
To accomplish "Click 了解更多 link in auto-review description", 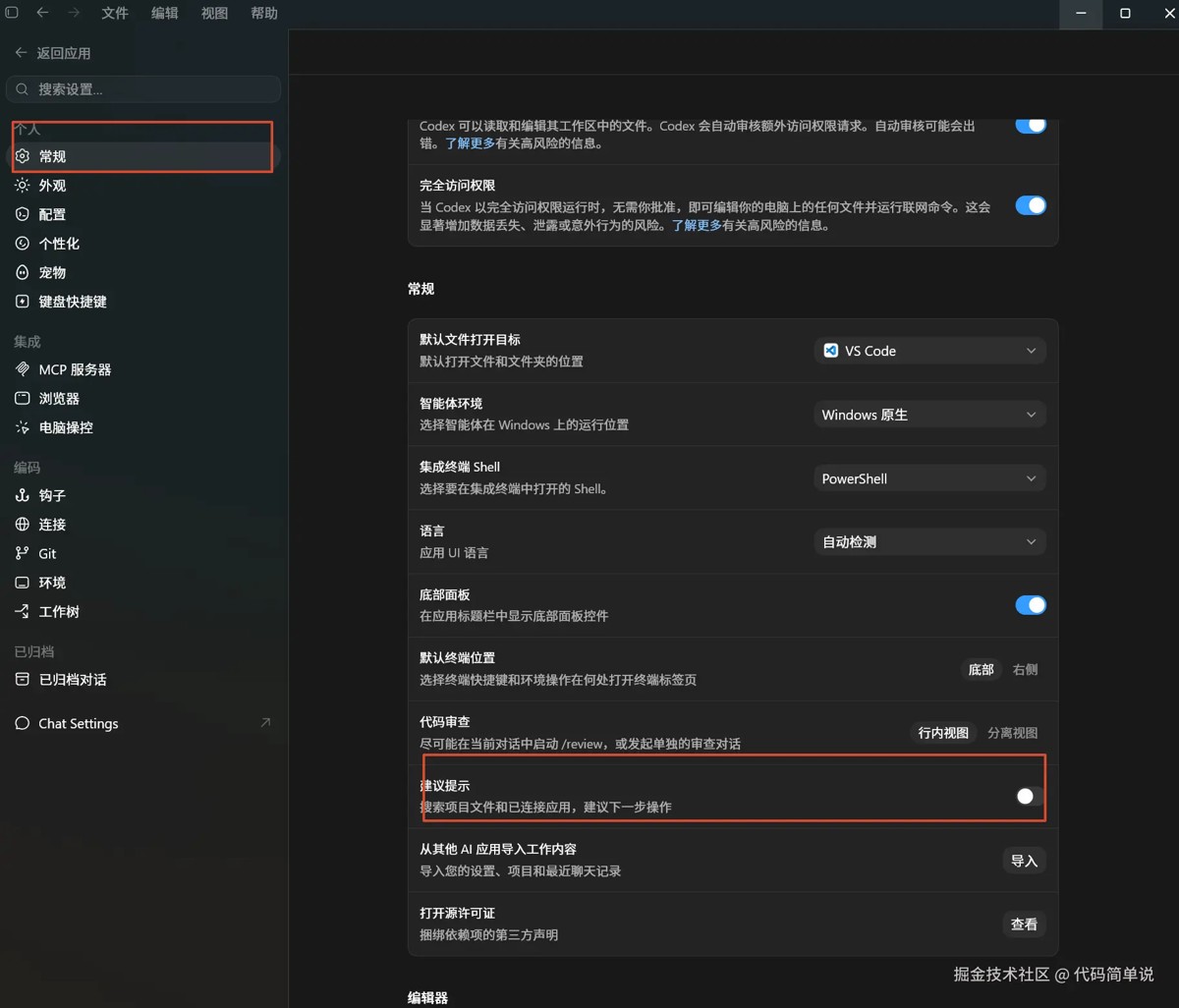I will tap(470, 143).
